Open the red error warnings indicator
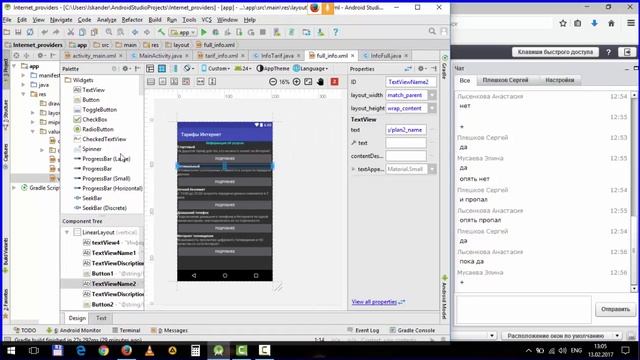Image resolution: width=640 pixels, height=360 pixels. pos(334,82)
